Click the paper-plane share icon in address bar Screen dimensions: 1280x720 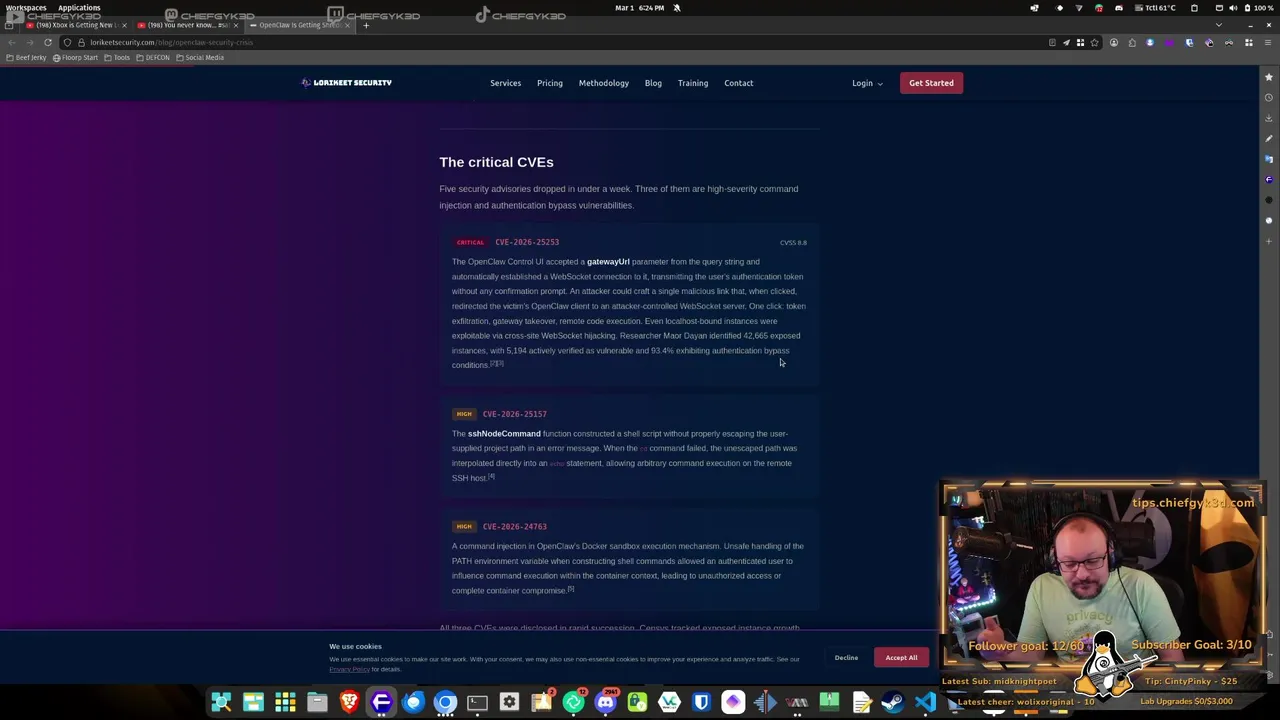[x=1066, y=42]
